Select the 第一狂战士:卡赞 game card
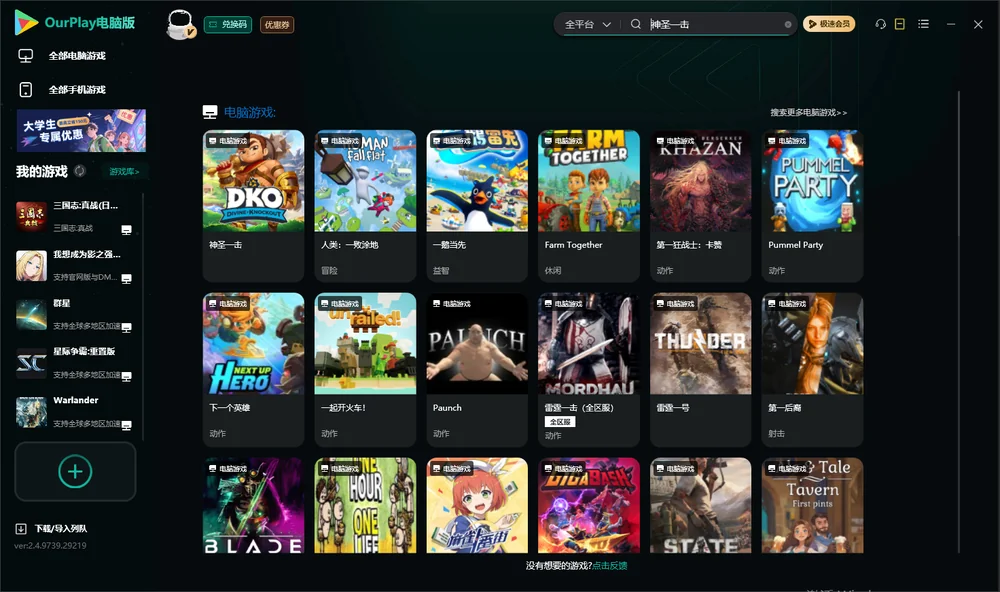The image size is (1000, 592). [700, 205]
